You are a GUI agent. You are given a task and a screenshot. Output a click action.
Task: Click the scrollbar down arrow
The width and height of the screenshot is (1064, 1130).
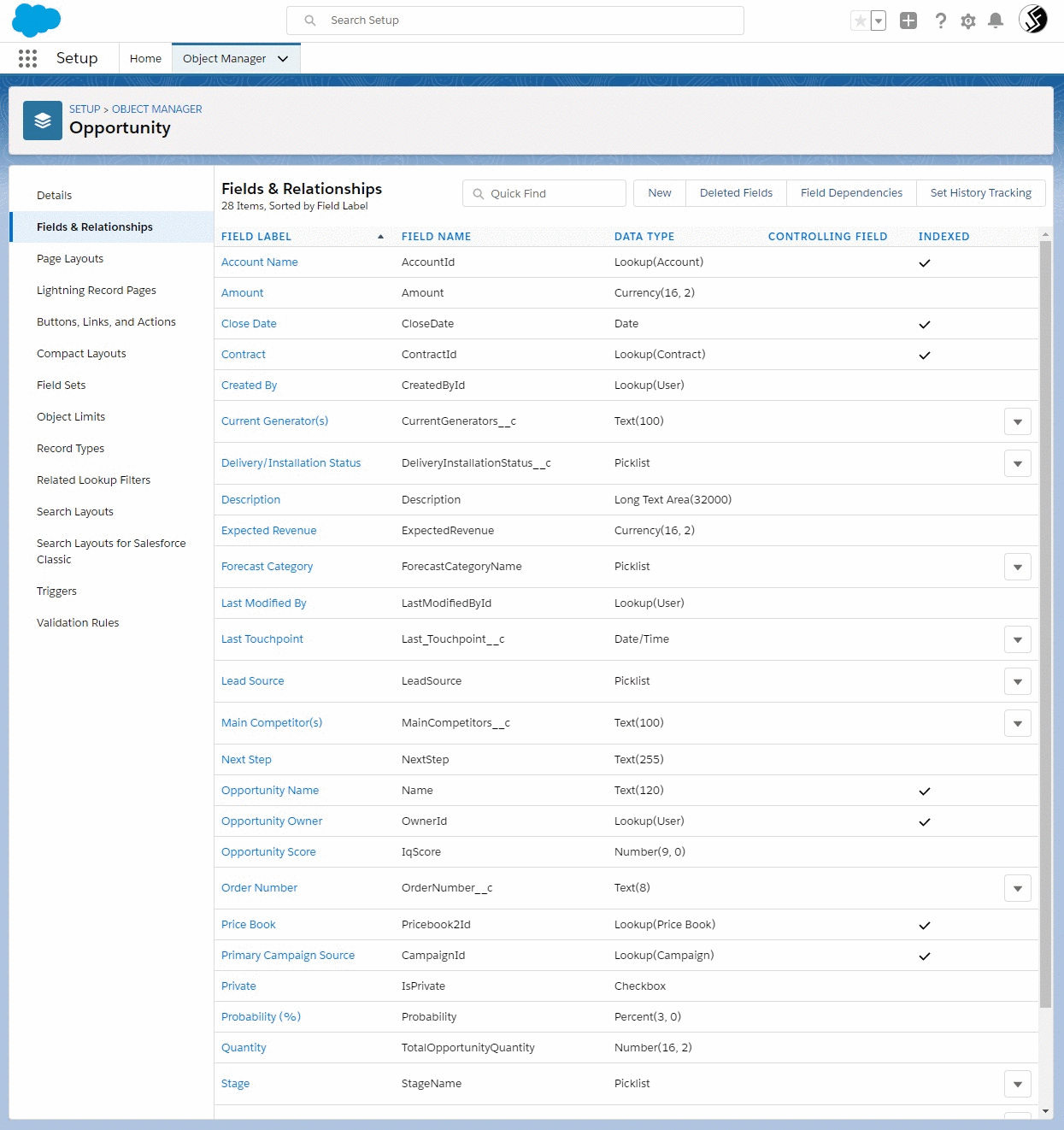point(1045,1111)
